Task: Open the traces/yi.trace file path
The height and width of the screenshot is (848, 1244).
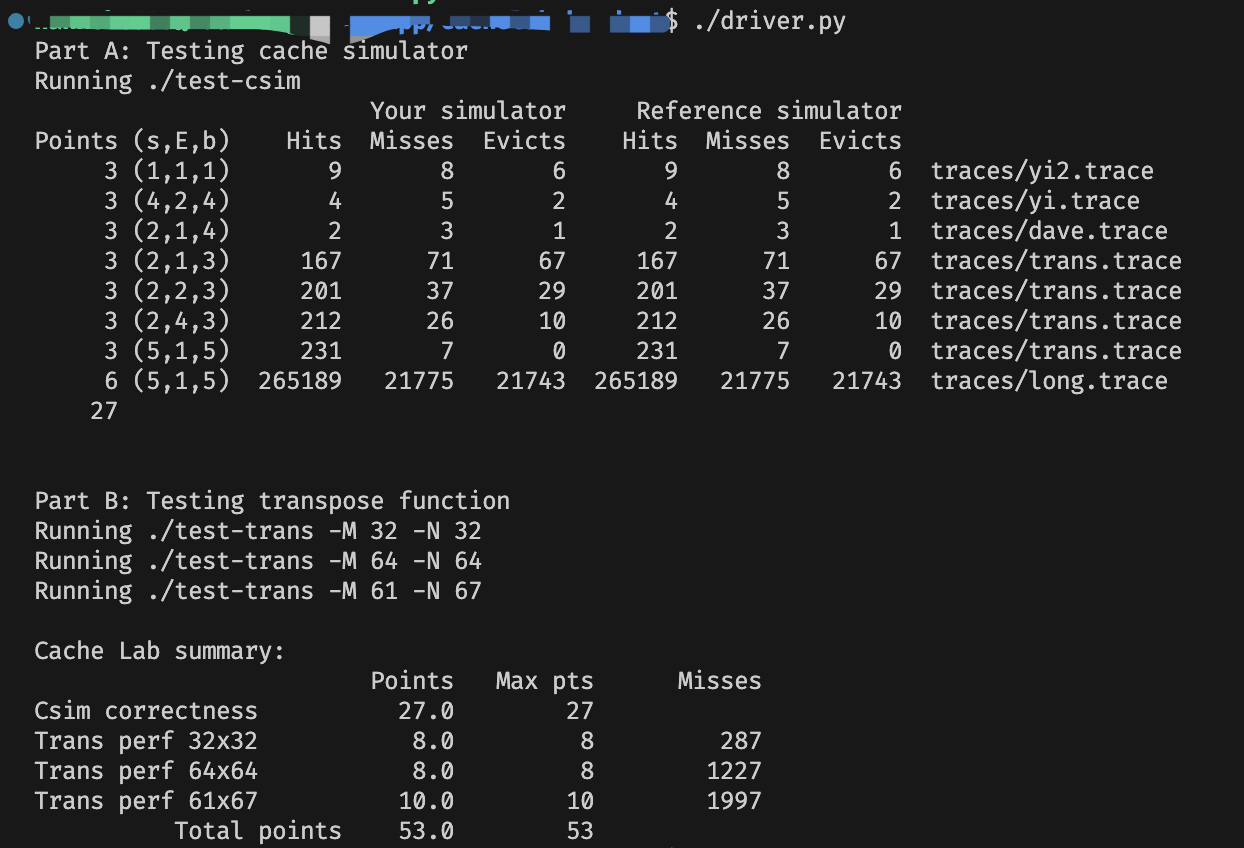Action: point(1034,201)
